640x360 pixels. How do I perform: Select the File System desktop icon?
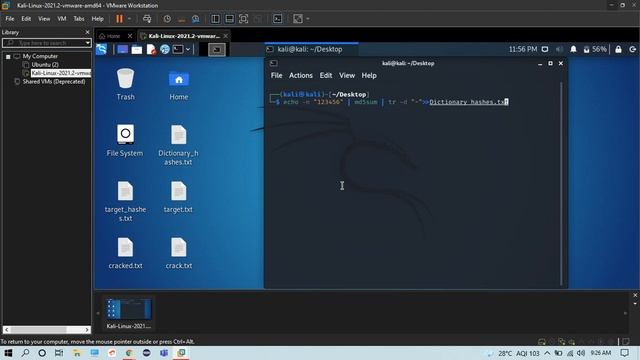125,141
